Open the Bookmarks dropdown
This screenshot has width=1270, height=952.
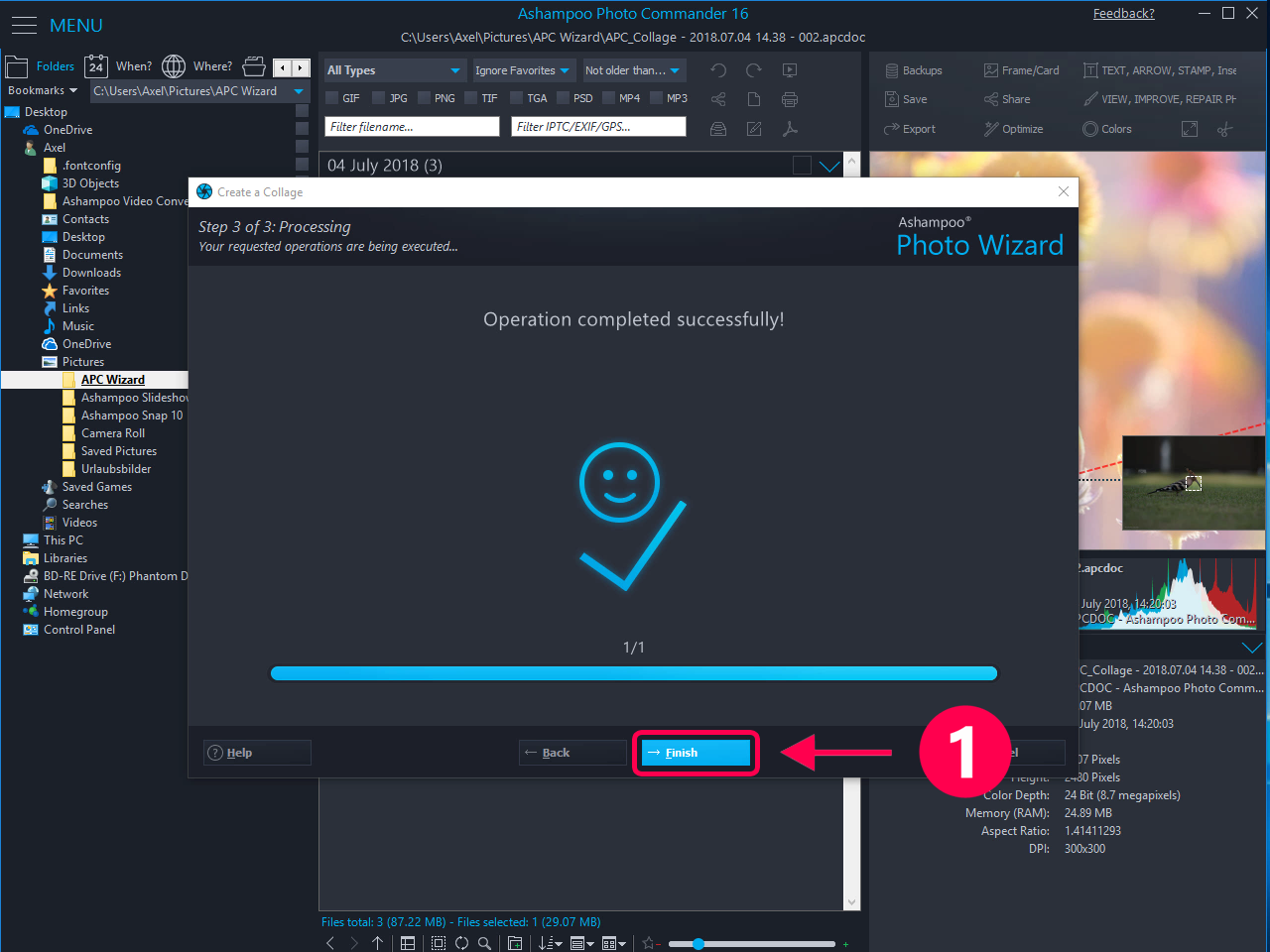pyautogui.click(x=43, y=90)
